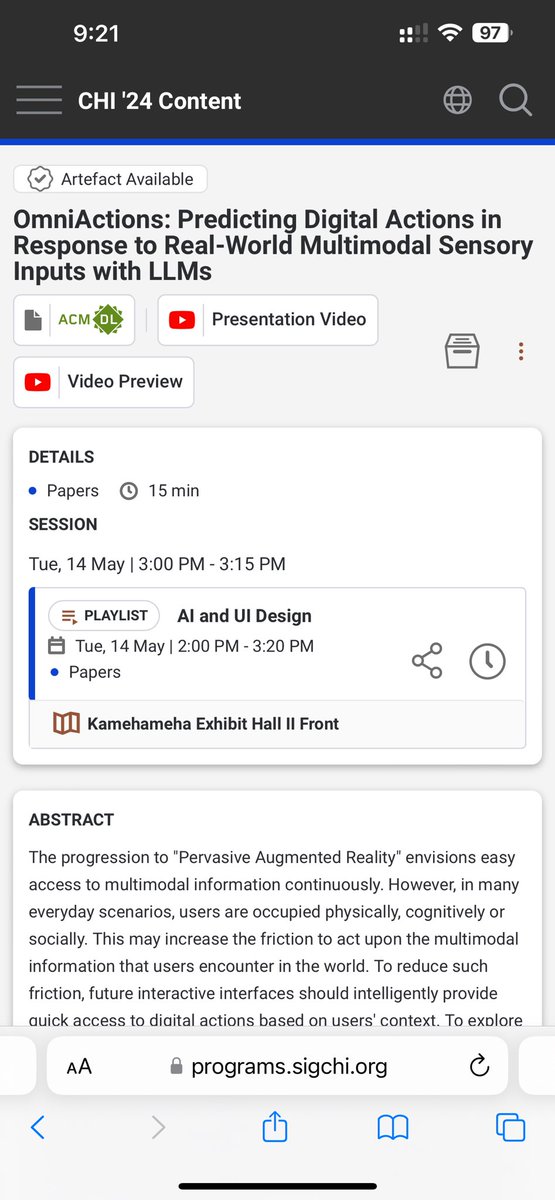Open the ACM DL paper link
This screenshot has height=1200, width=555.
pyautogui.click(x=74, y=320)
